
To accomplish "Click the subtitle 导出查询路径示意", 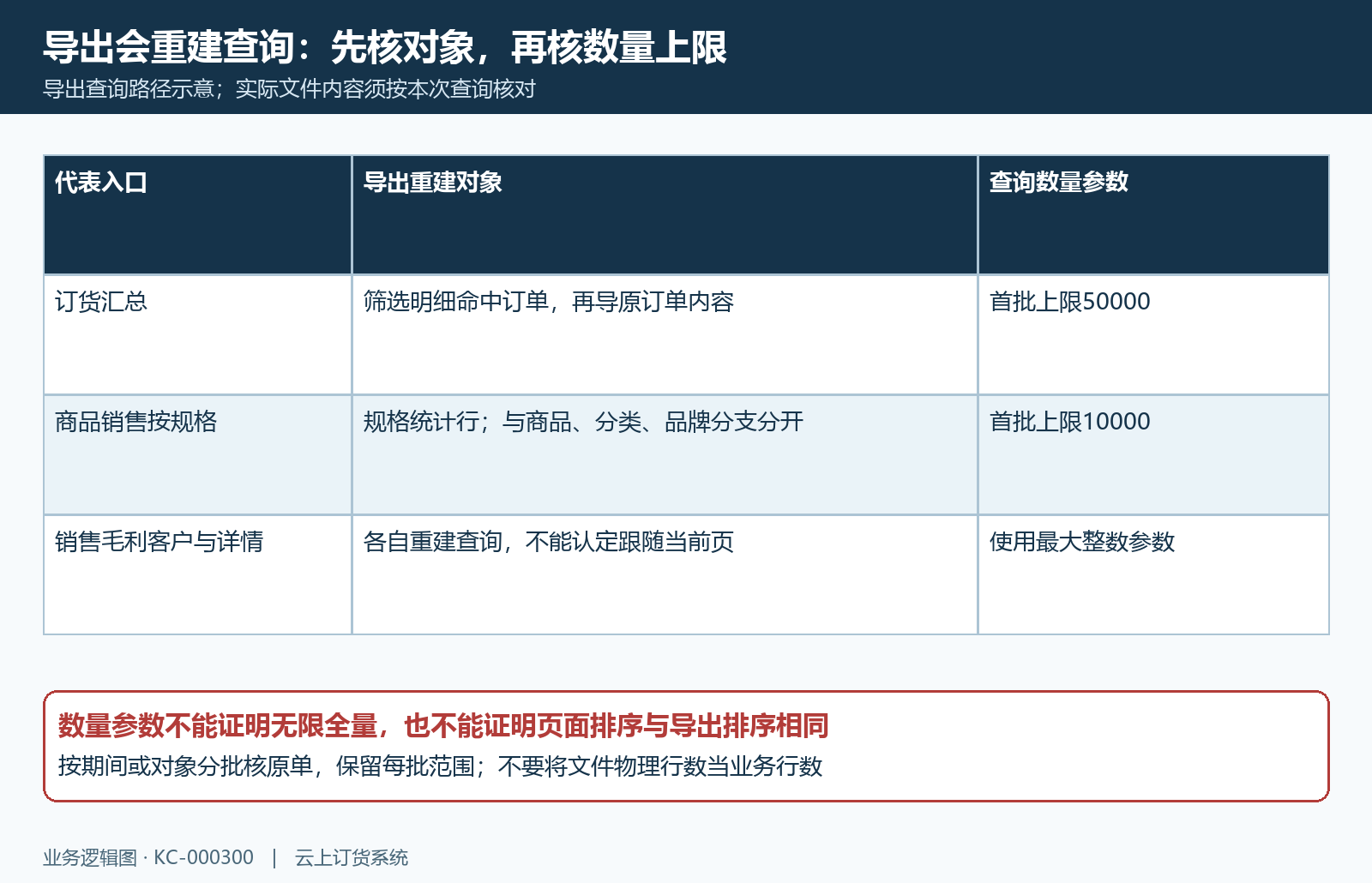I will 129,89.
